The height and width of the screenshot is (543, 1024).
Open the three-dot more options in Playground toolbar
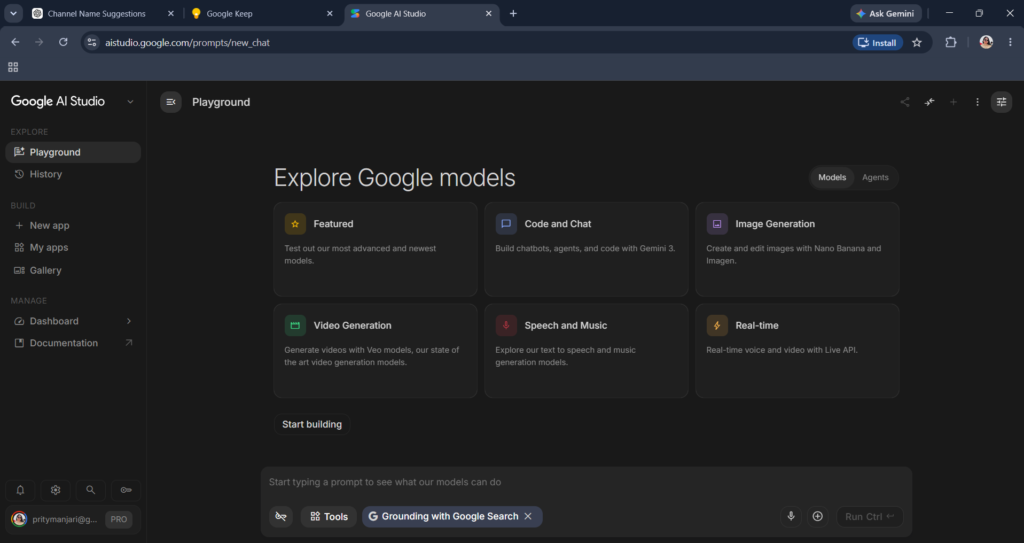click(x=978, y=102)
